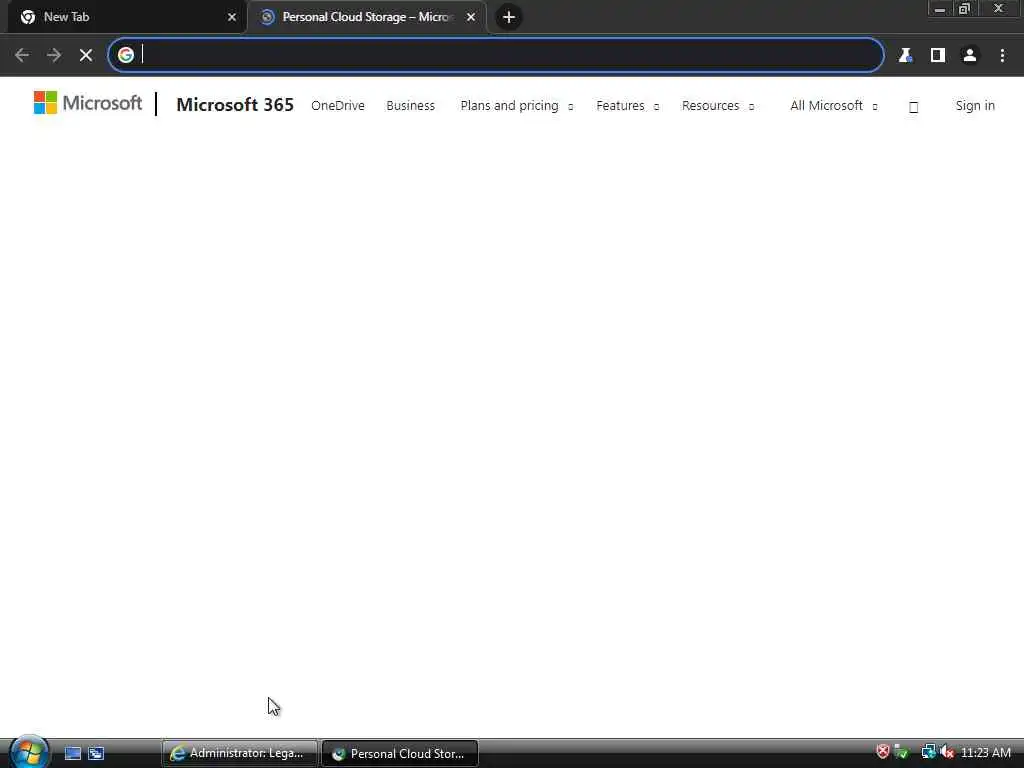Open the Microsoft 365 link

tap(235, 104)
